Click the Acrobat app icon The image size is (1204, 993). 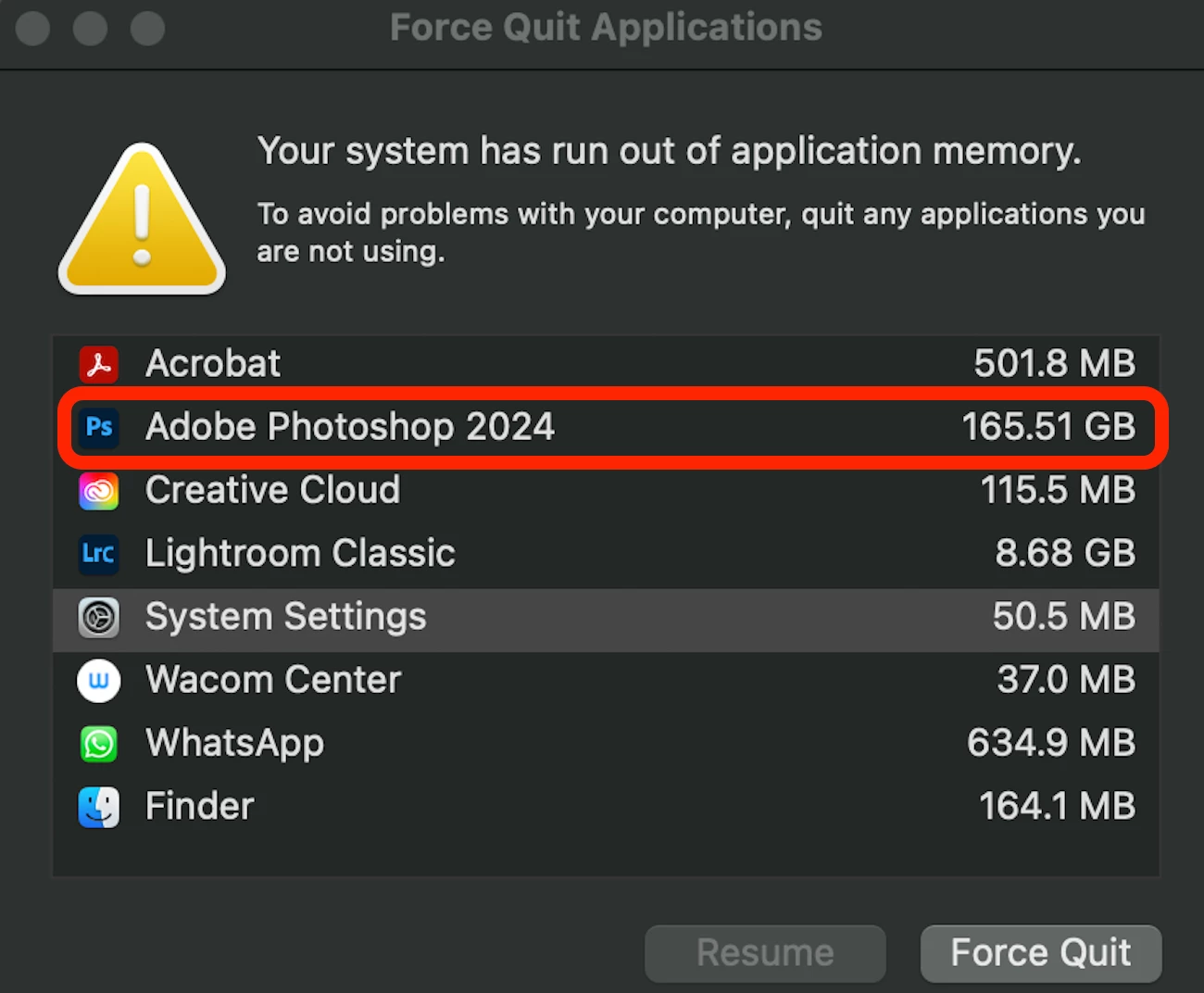(98, 364)
